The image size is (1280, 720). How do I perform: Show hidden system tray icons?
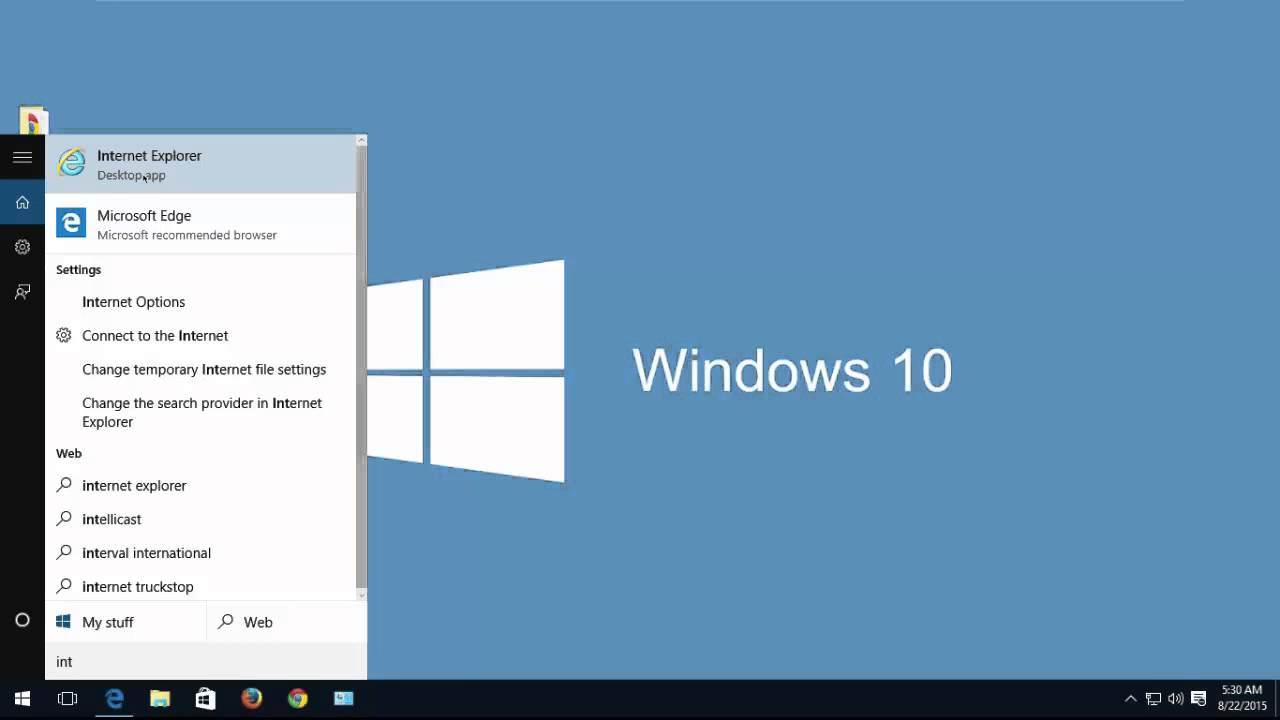pyautogui.click(x=1131, y=699)
